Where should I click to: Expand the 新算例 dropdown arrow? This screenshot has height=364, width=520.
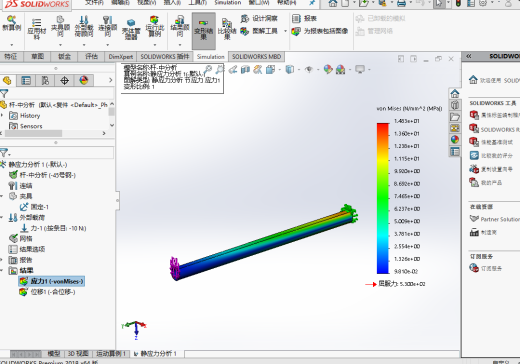pos(11,45)
